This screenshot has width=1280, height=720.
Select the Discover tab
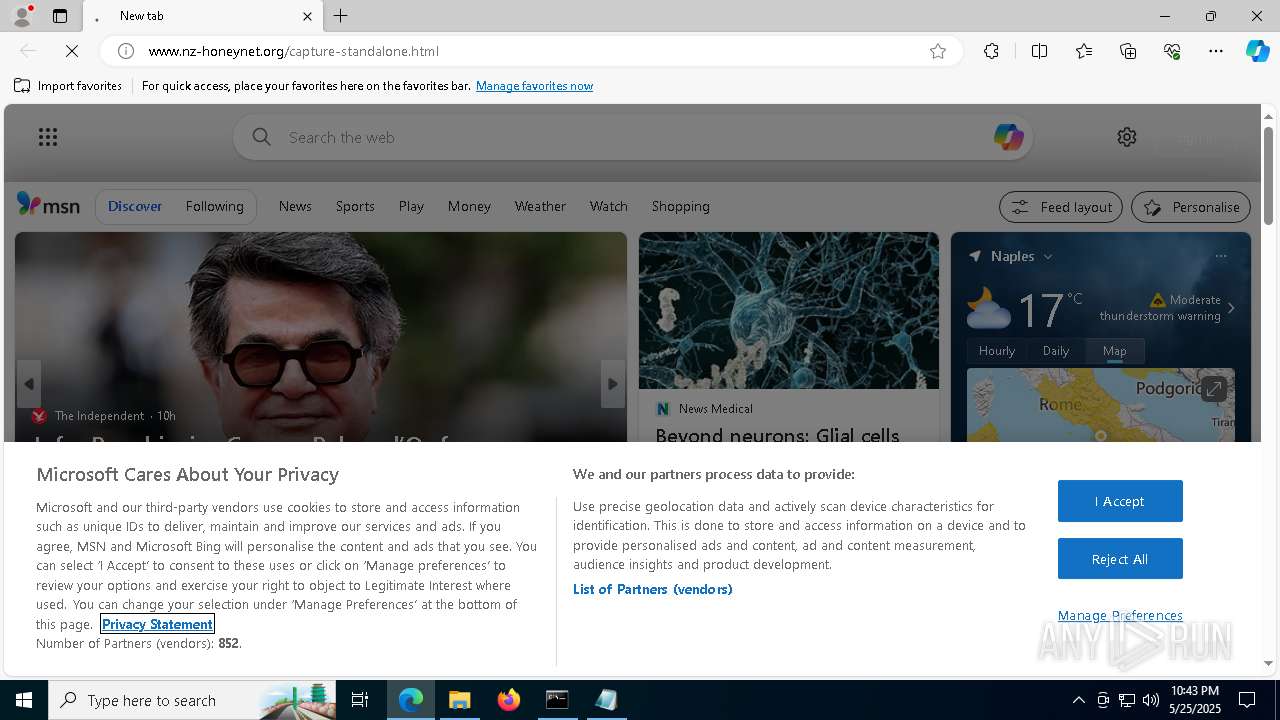click(x=135, y=206)
